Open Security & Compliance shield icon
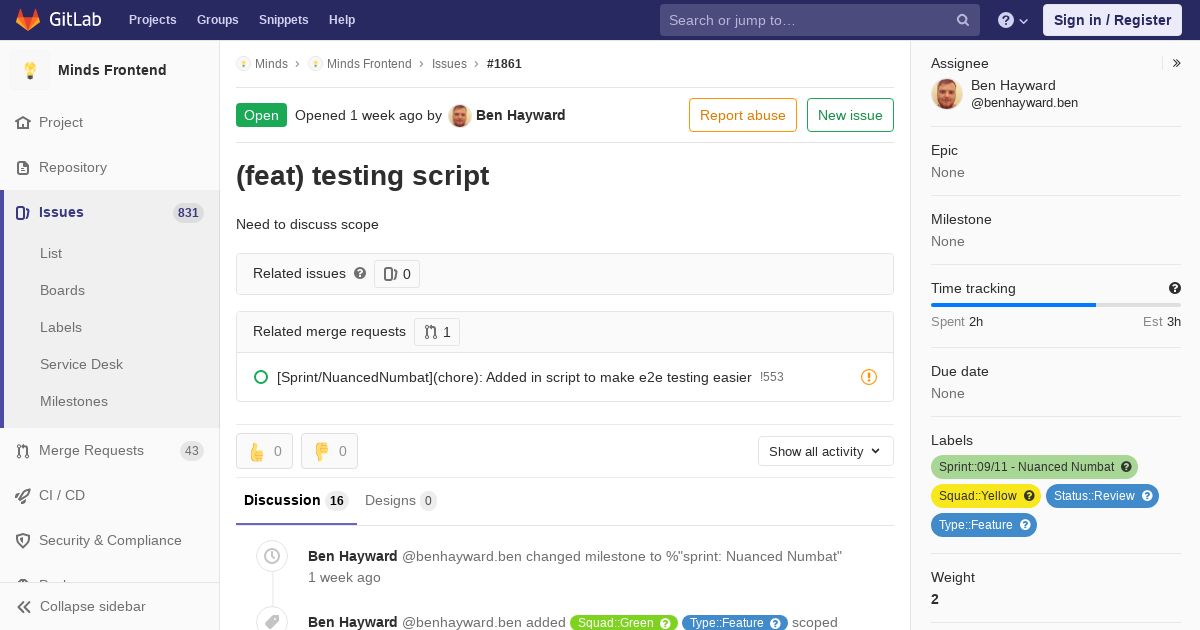The width and height of the screenshot is (1200, 630). pos(23,540)
